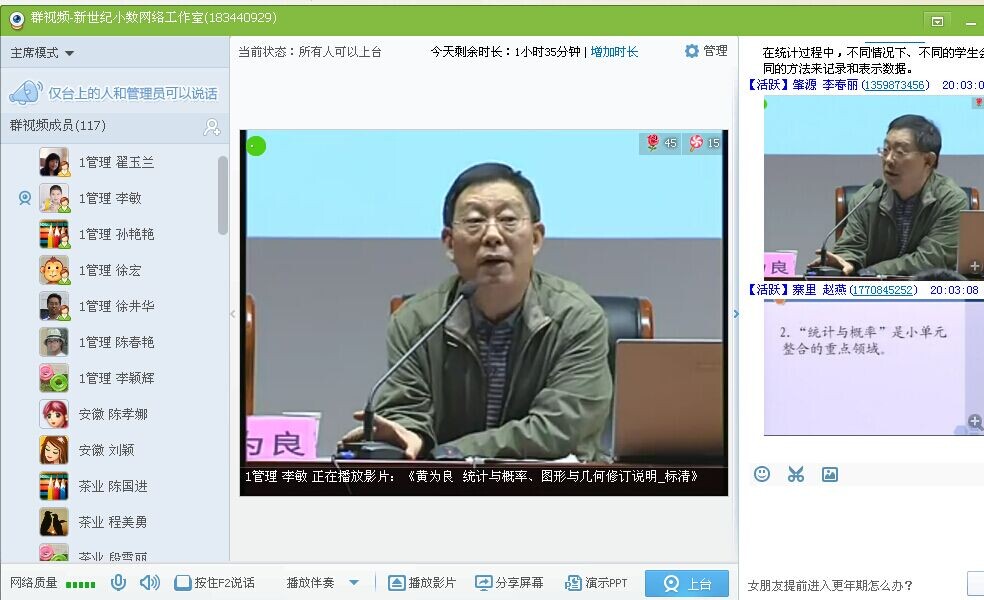Collapse the chat panel right arrow
The height and width of the screenshot is (600, 984).
(x=736, y=314)
